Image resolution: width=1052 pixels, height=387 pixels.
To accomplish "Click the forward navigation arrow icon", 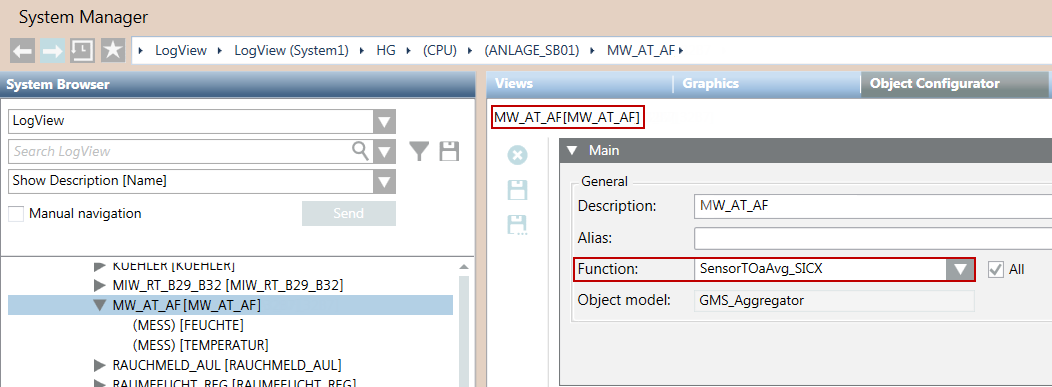I will pyautogui.click(x=52, y=50).
